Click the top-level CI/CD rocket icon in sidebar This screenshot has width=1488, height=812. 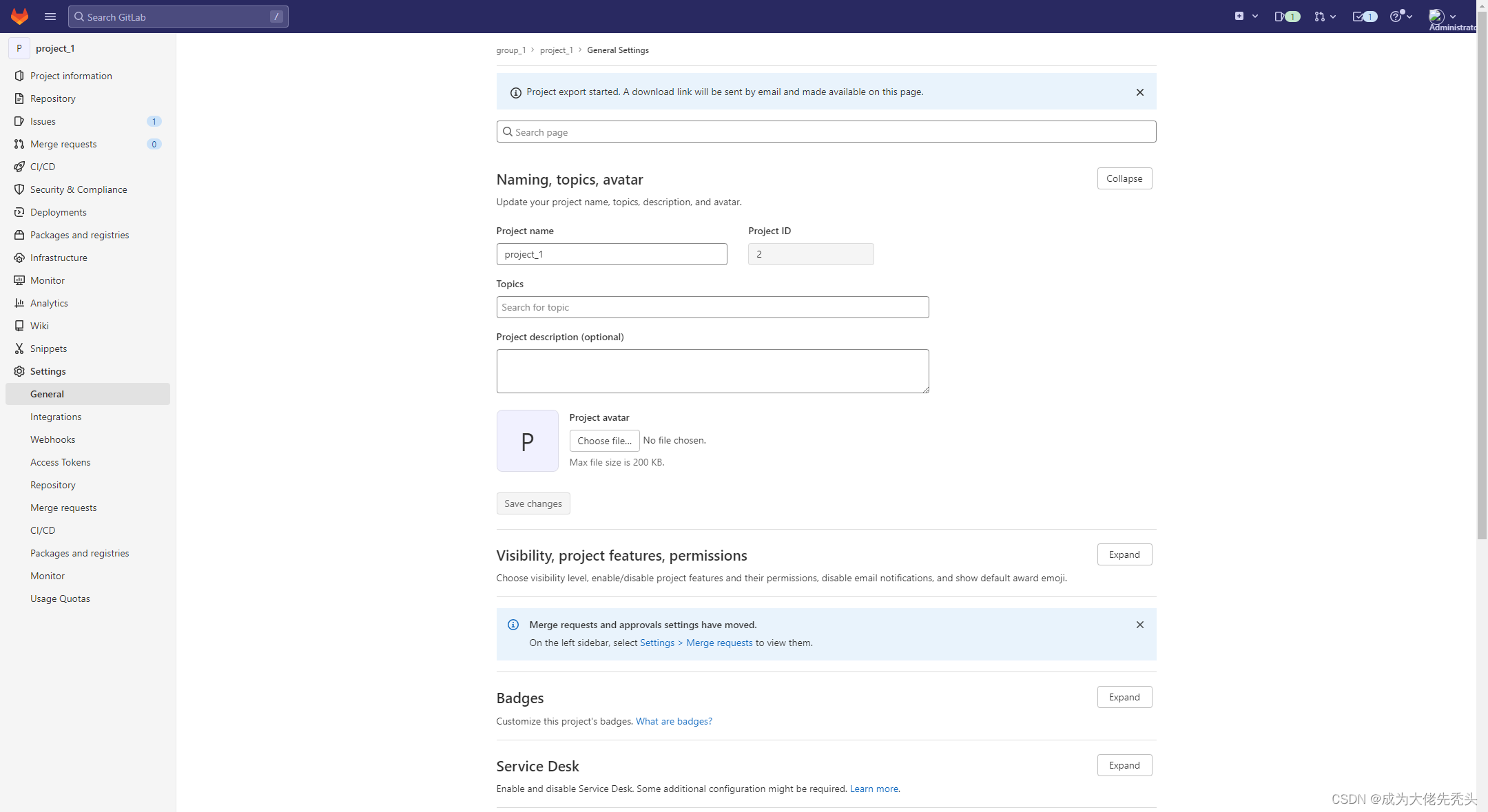pos(19,167)
